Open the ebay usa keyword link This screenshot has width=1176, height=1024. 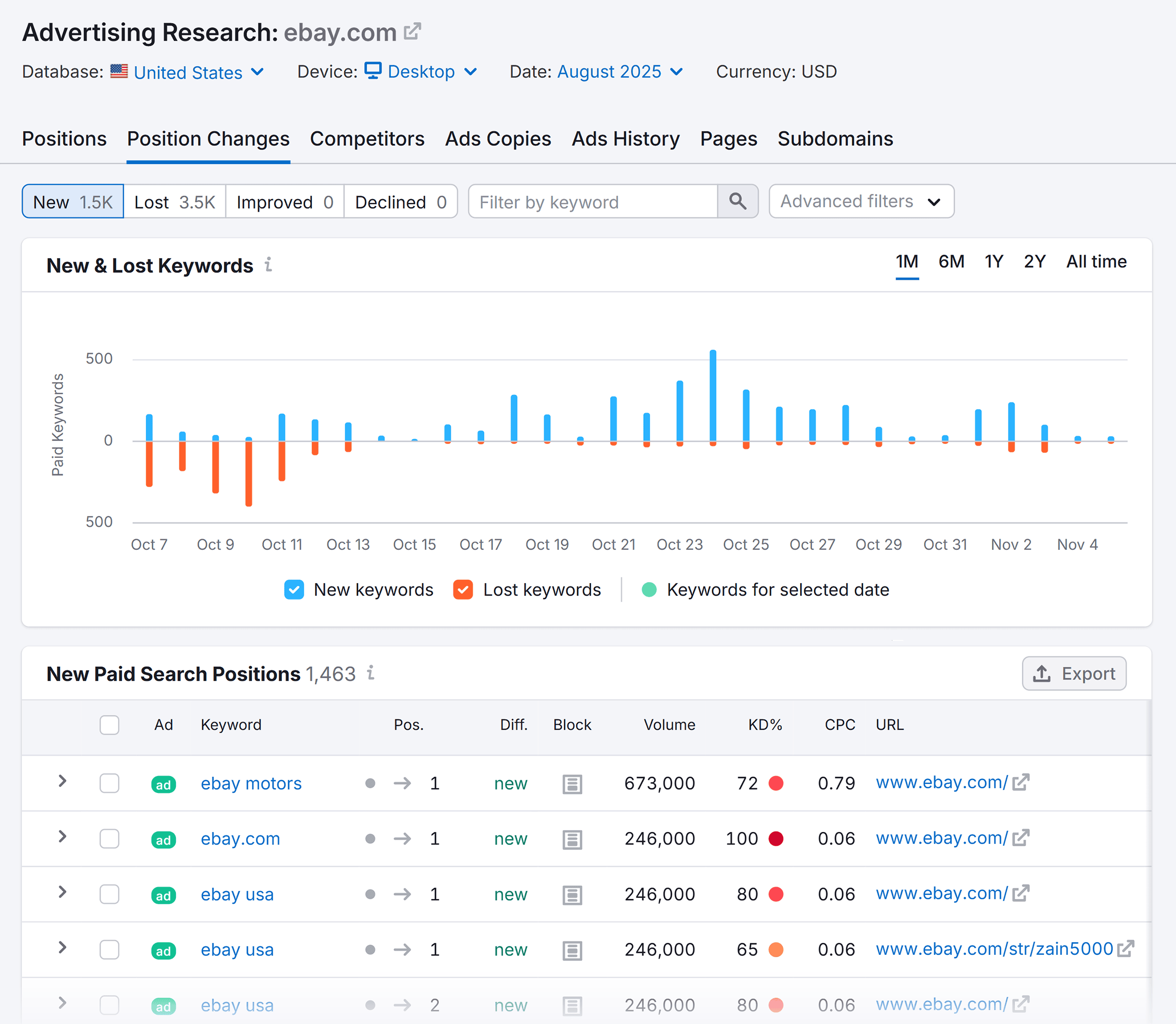pyautogui.click(x=237, y=894)
